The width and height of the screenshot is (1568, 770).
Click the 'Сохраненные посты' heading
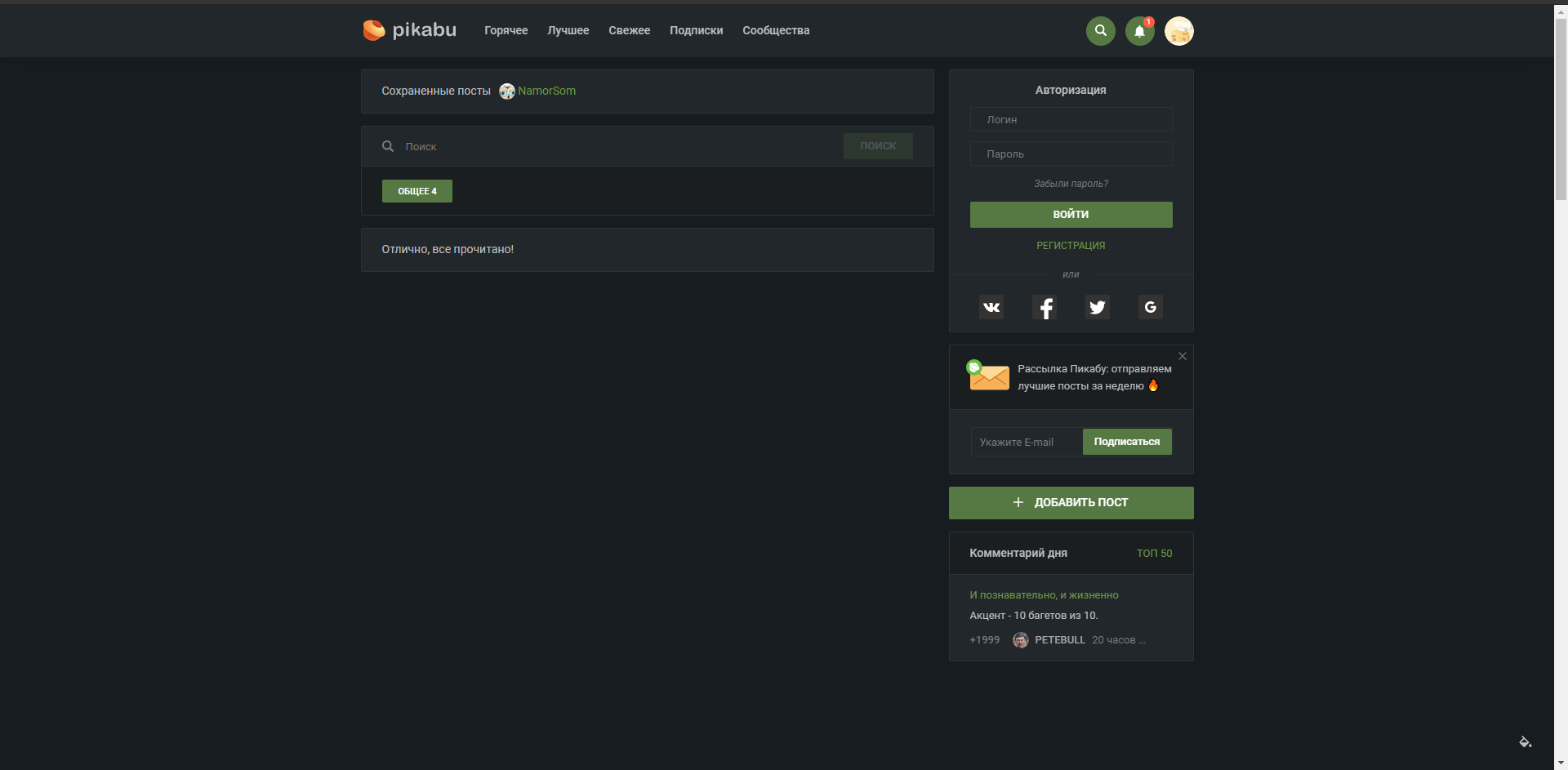[x=436, y=91]
